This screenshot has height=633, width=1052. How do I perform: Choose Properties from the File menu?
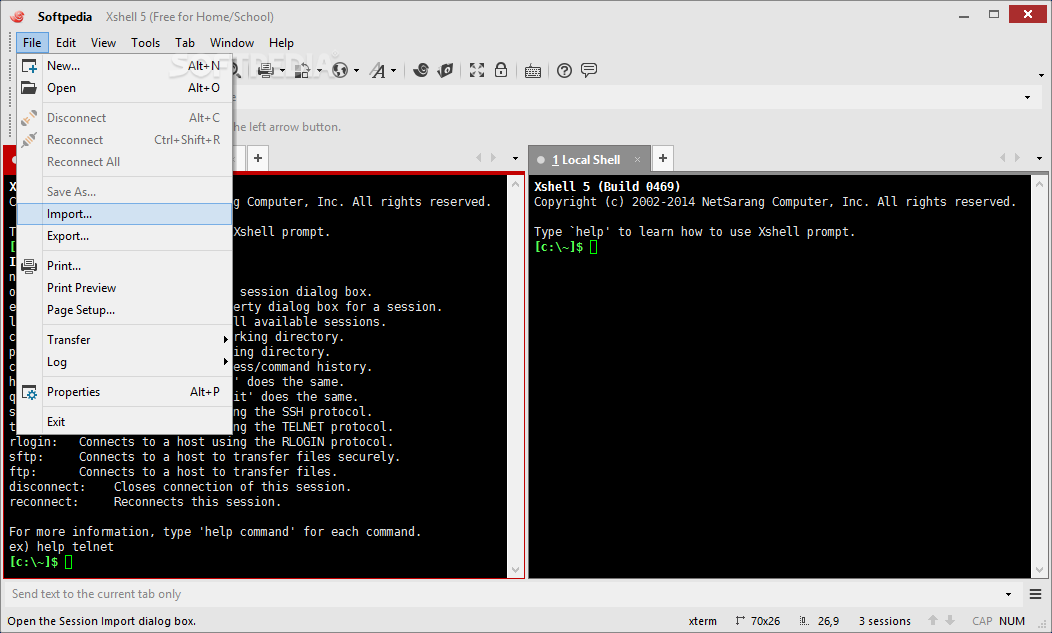pos(125,392)
